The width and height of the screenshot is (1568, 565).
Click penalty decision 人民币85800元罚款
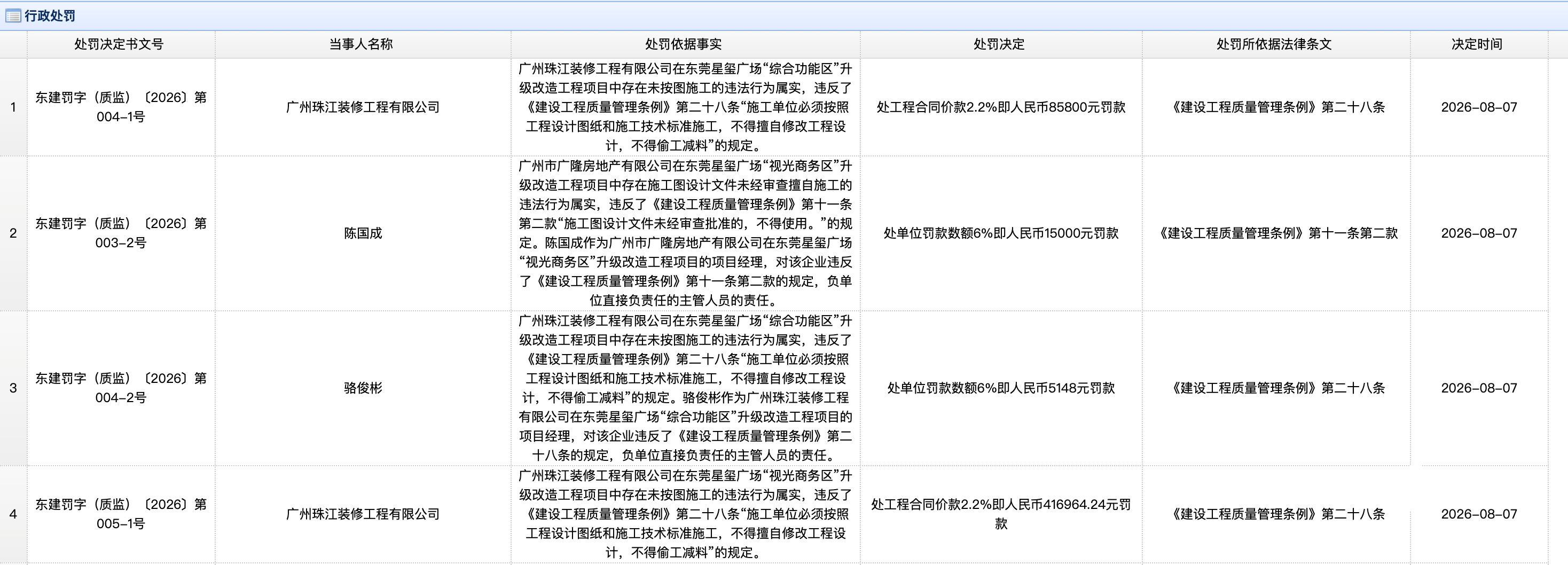click(x=1001, y=107)
